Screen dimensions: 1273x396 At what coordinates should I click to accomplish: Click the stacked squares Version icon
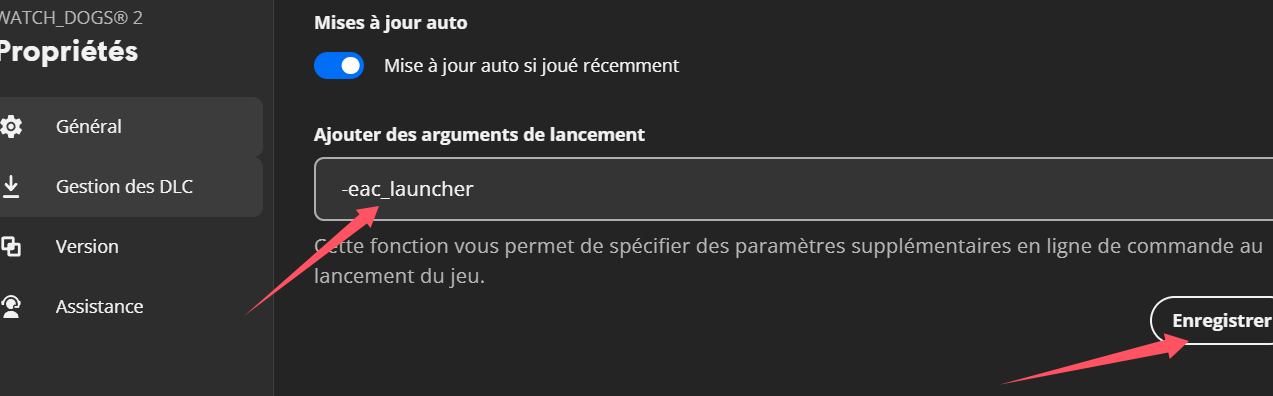tap(10, 246)
